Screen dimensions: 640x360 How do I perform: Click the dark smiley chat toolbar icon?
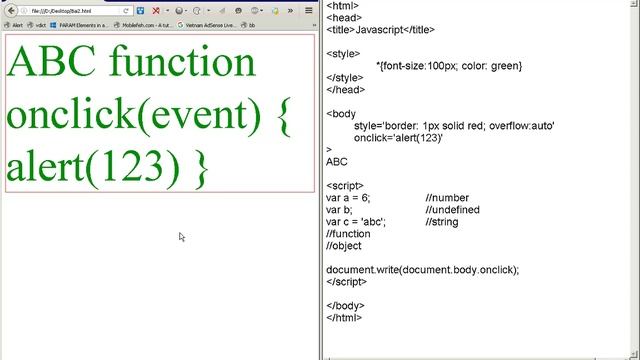(238, 11)
